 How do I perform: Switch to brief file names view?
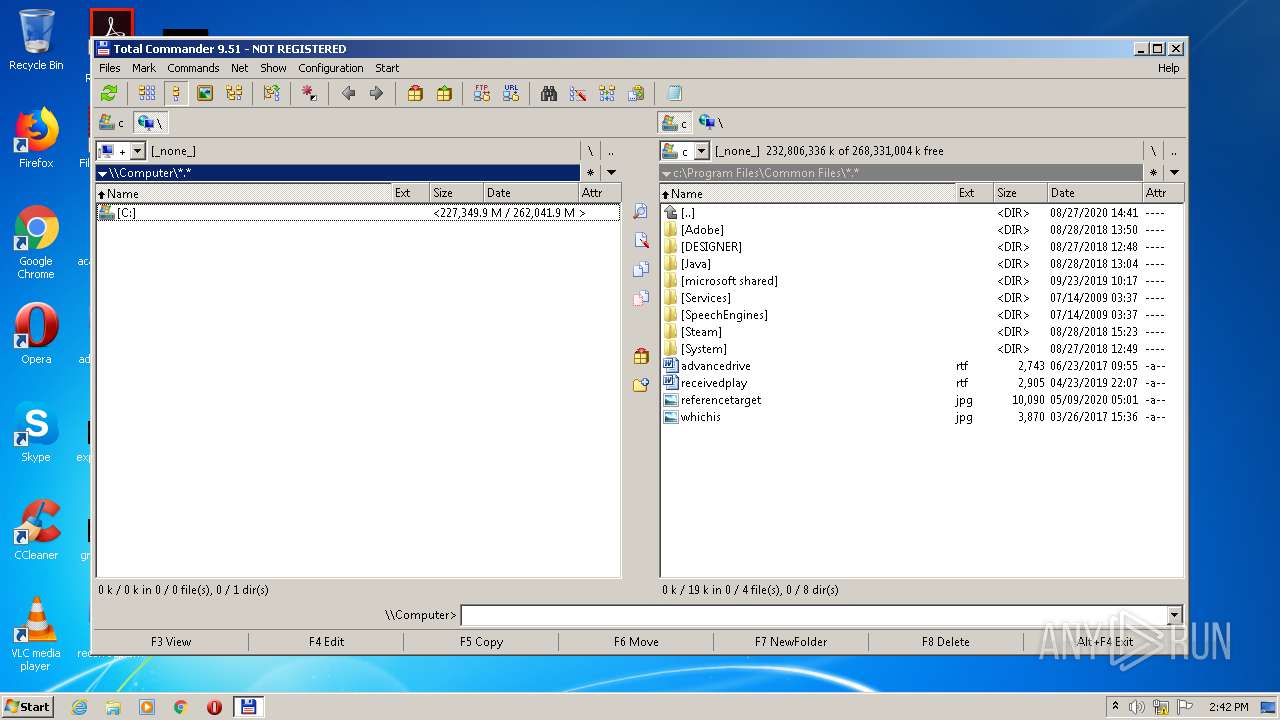(147, 93)
